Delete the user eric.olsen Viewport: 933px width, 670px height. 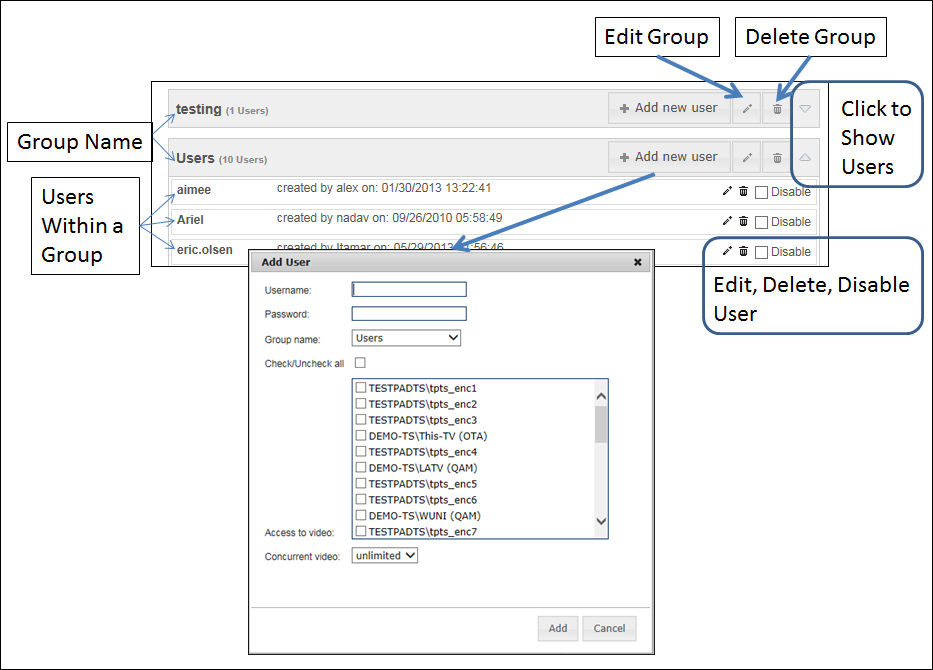[741, 251]
